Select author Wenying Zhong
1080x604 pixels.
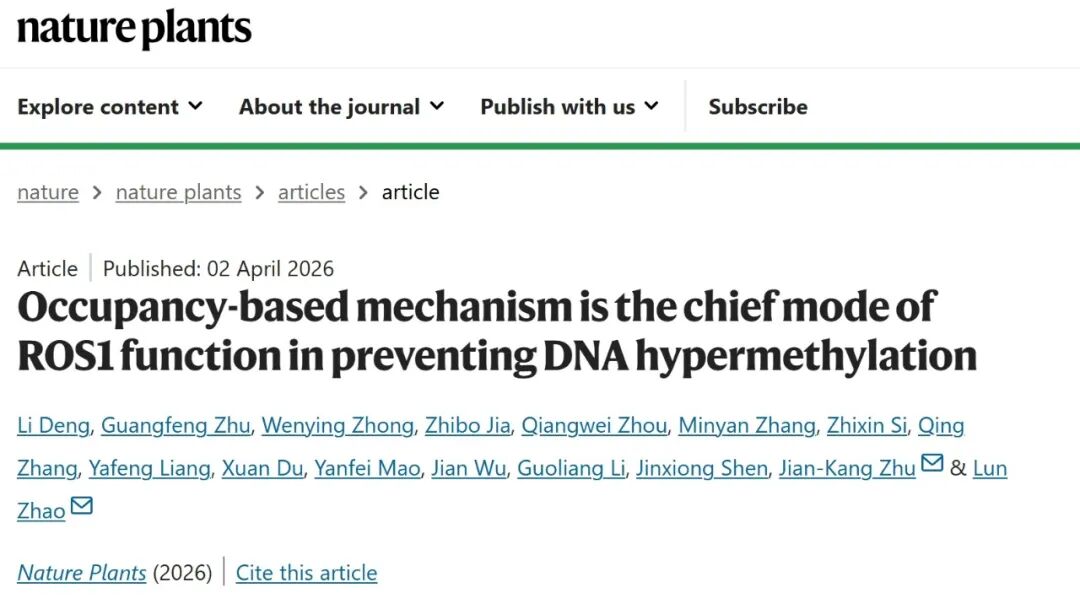337,426
